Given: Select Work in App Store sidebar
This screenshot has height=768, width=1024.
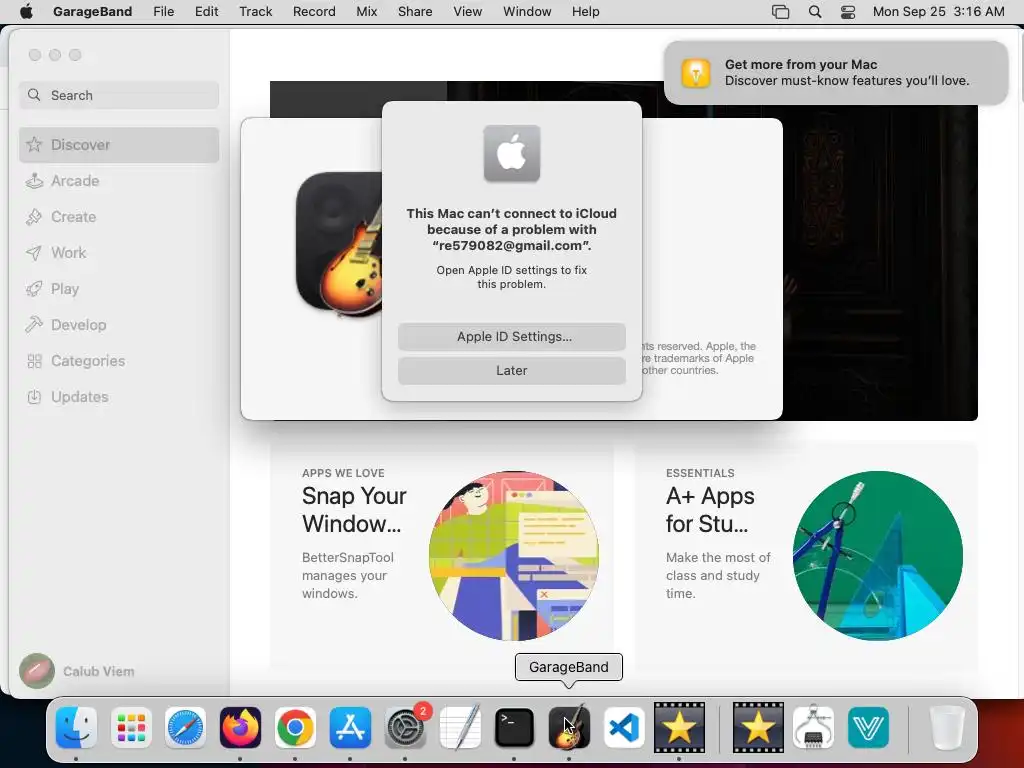Looking at the screenshot, I should 119,253.
